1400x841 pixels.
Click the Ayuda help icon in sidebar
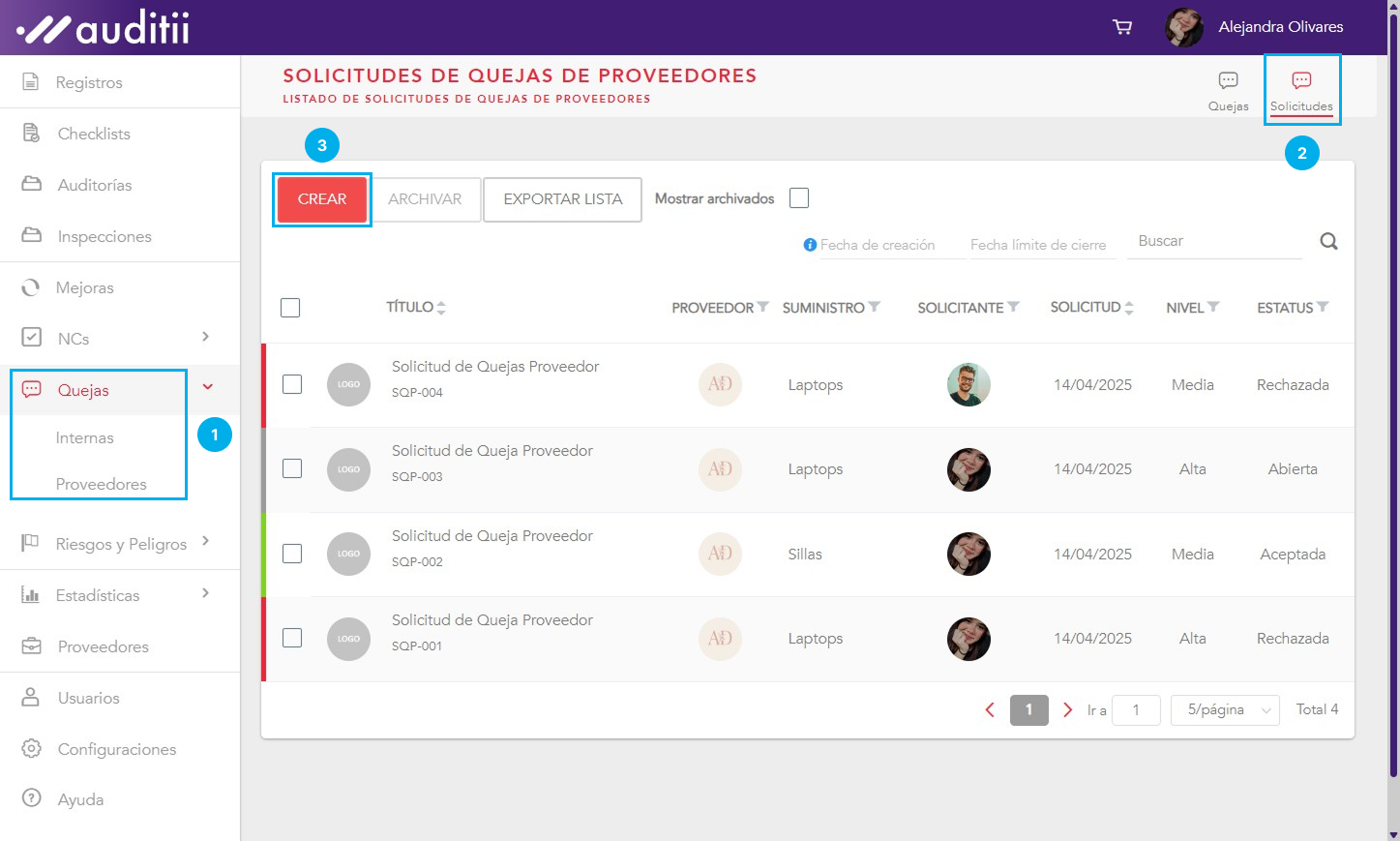[x=32, y=798]
